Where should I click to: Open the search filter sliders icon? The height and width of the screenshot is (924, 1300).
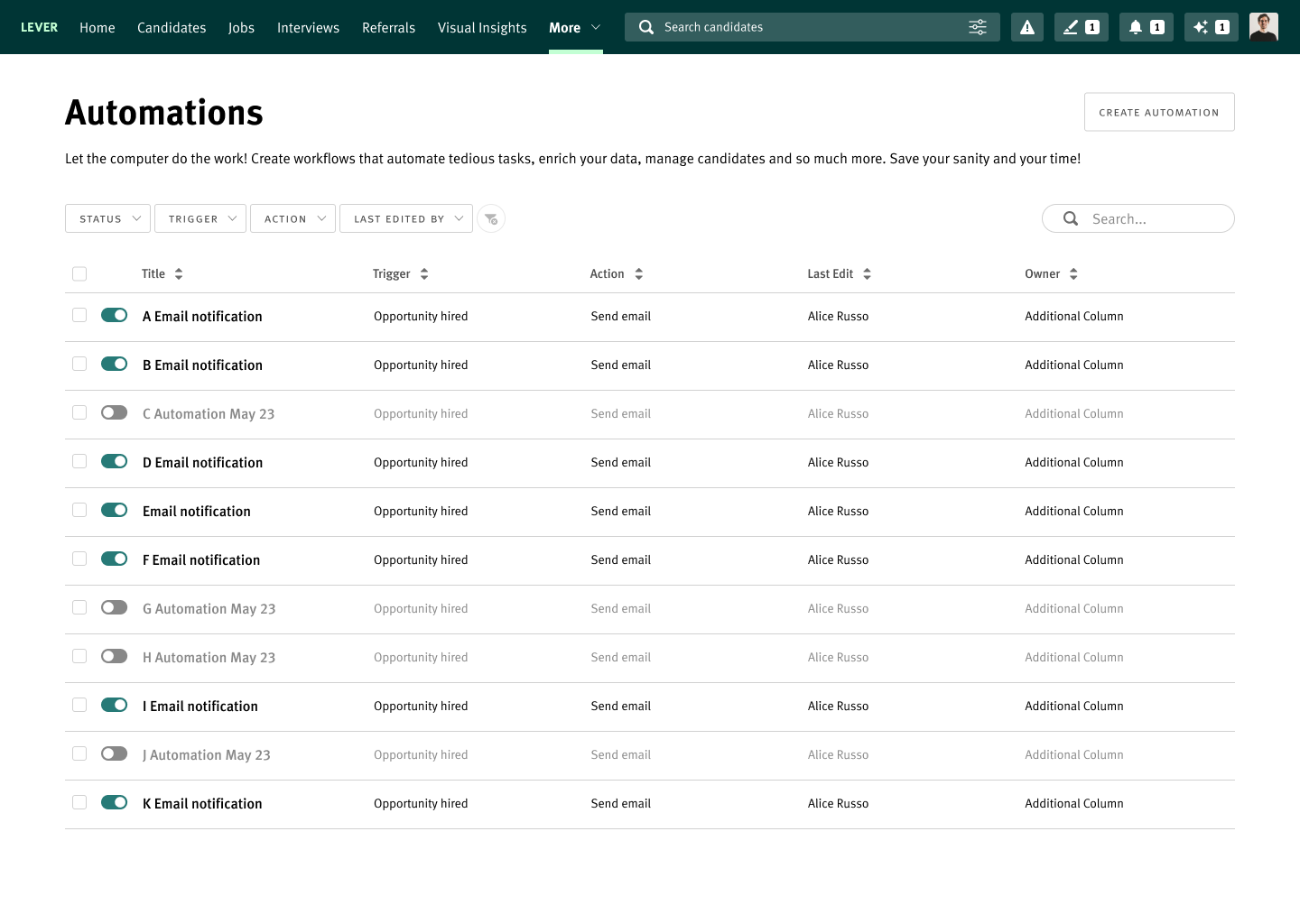[x=978, y=27]
